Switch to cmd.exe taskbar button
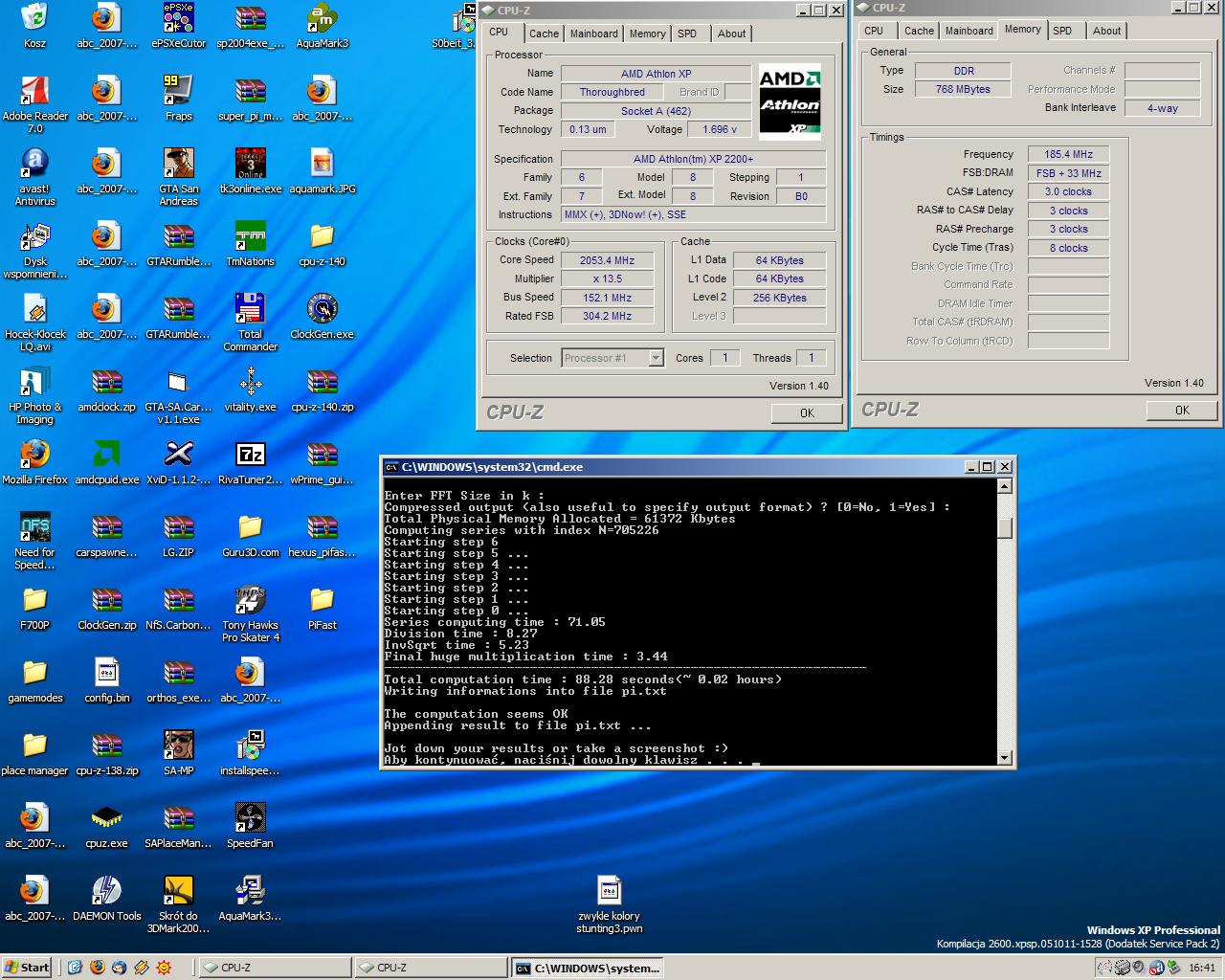Screen dimensions: 1225x980 click(x=587, y=968)
